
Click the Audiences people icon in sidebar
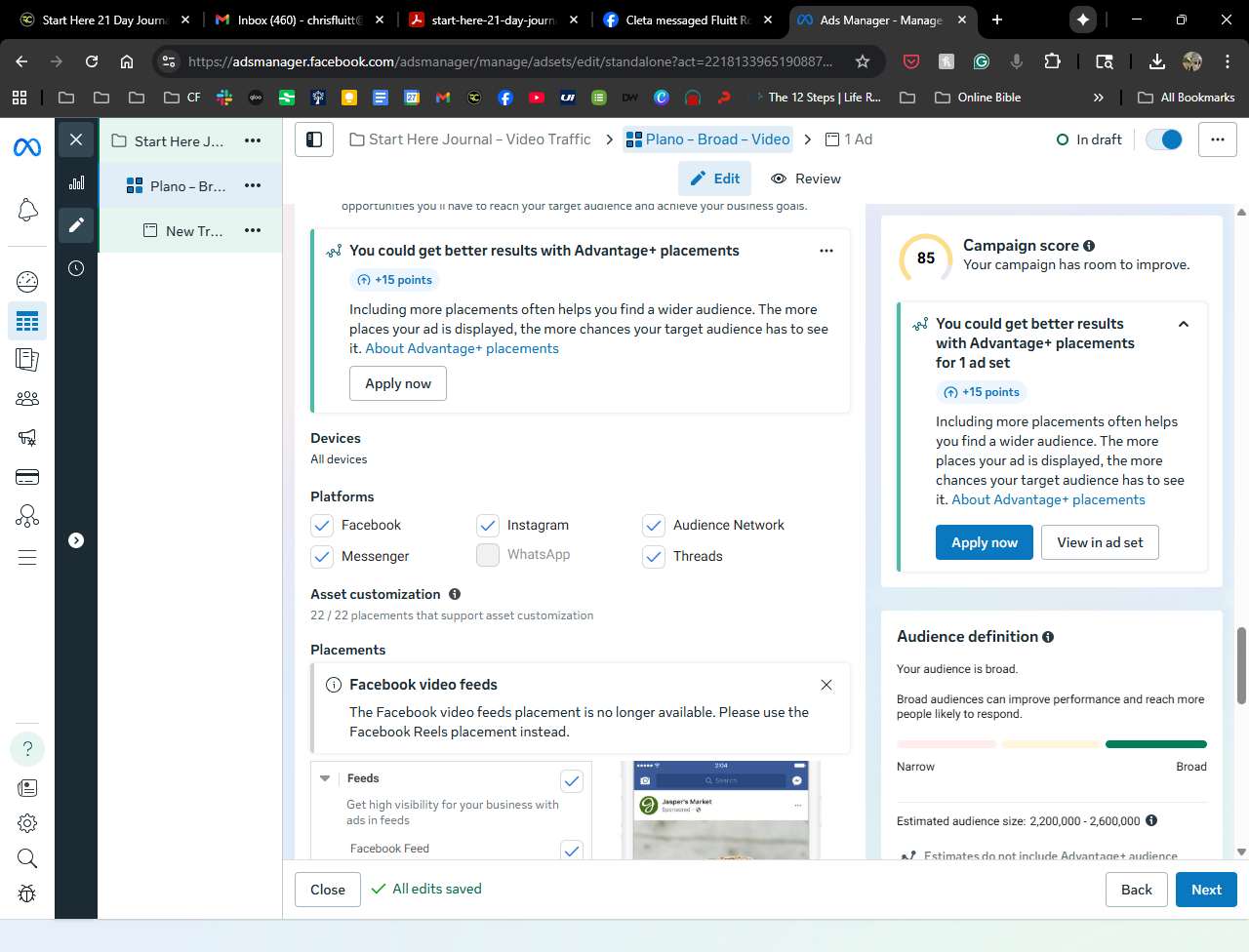pos(27,398)
